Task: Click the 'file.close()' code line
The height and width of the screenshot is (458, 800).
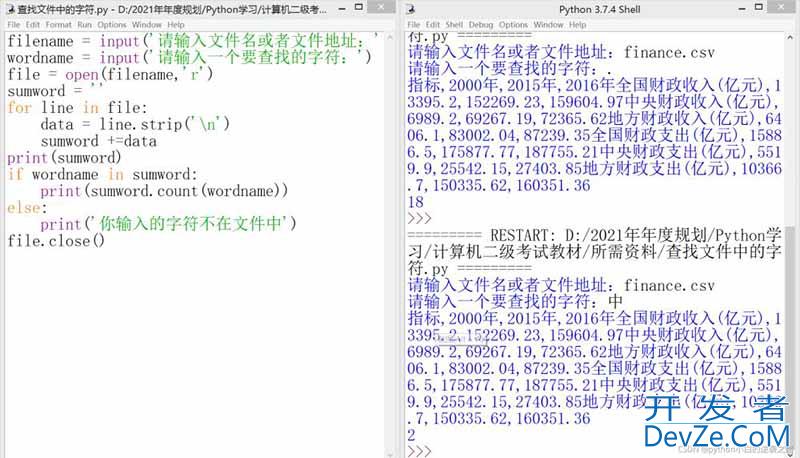Action: click(56, 241)
